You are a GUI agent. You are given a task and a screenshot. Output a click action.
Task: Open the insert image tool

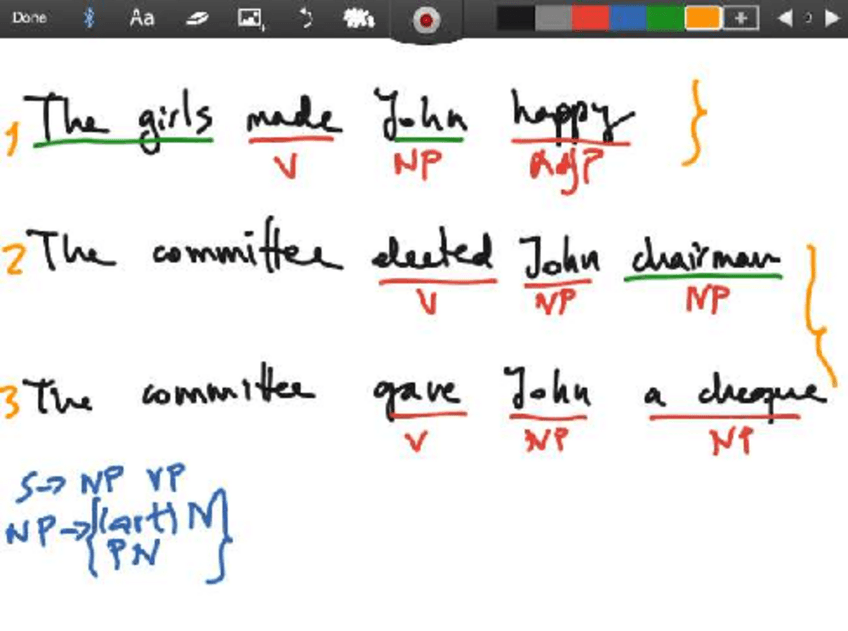click(x=251, y=18)
